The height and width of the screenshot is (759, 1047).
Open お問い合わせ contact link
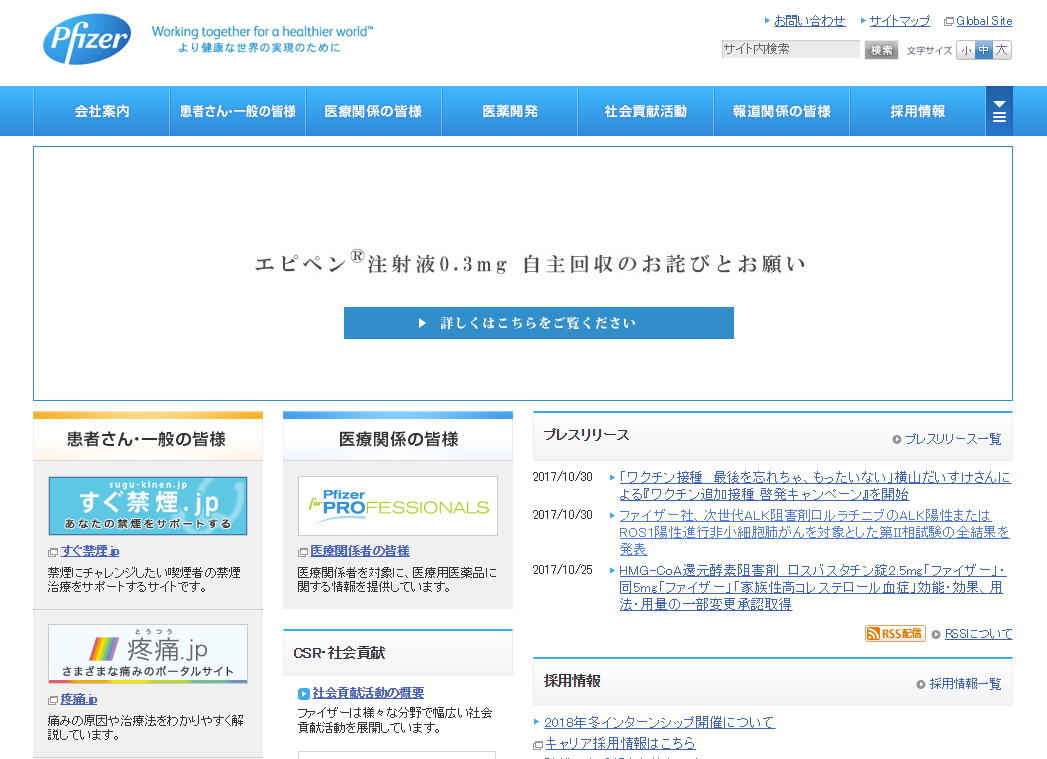809,21
